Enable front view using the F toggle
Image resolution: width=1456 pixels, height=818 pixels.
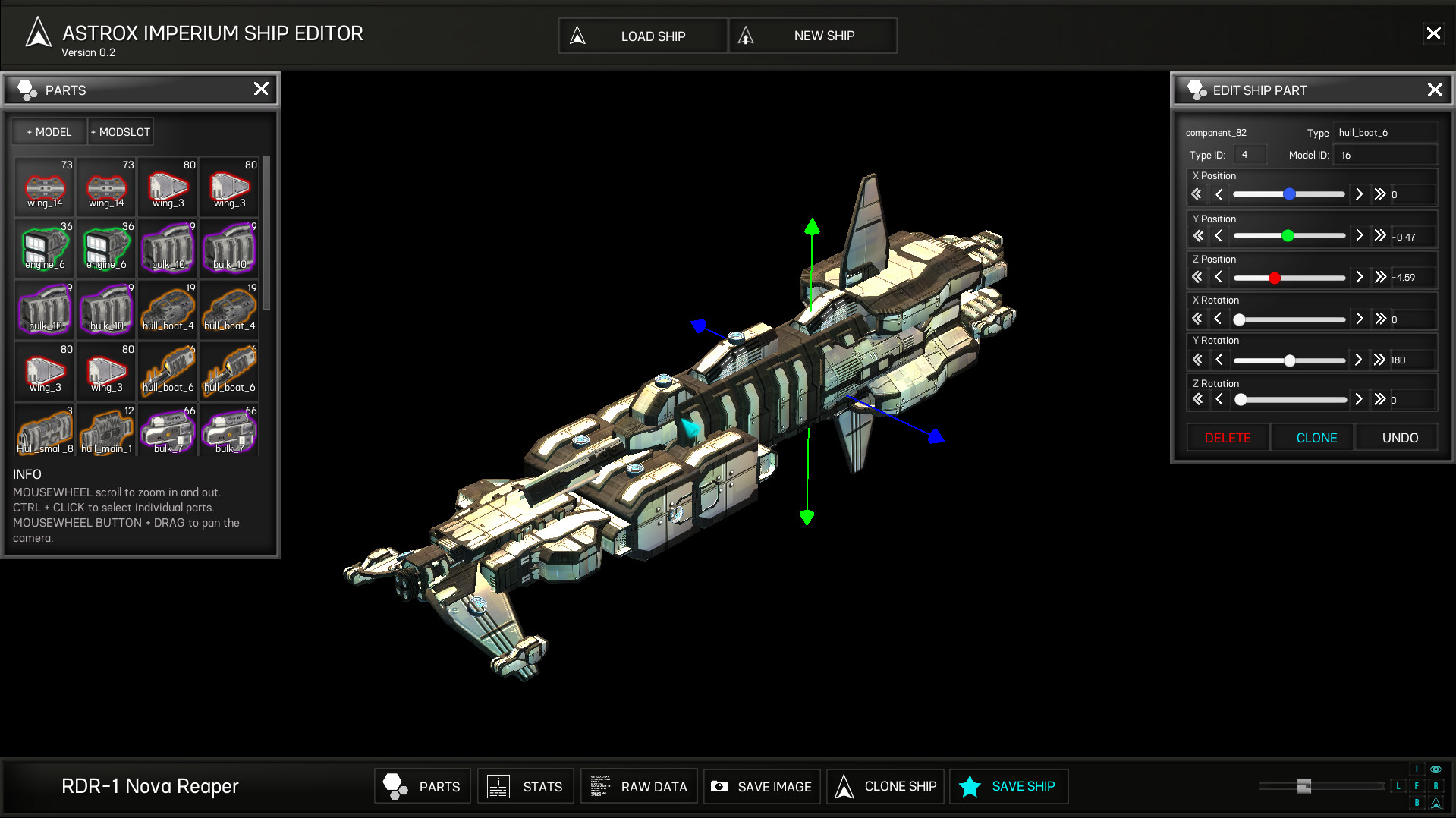(1417, 786)
